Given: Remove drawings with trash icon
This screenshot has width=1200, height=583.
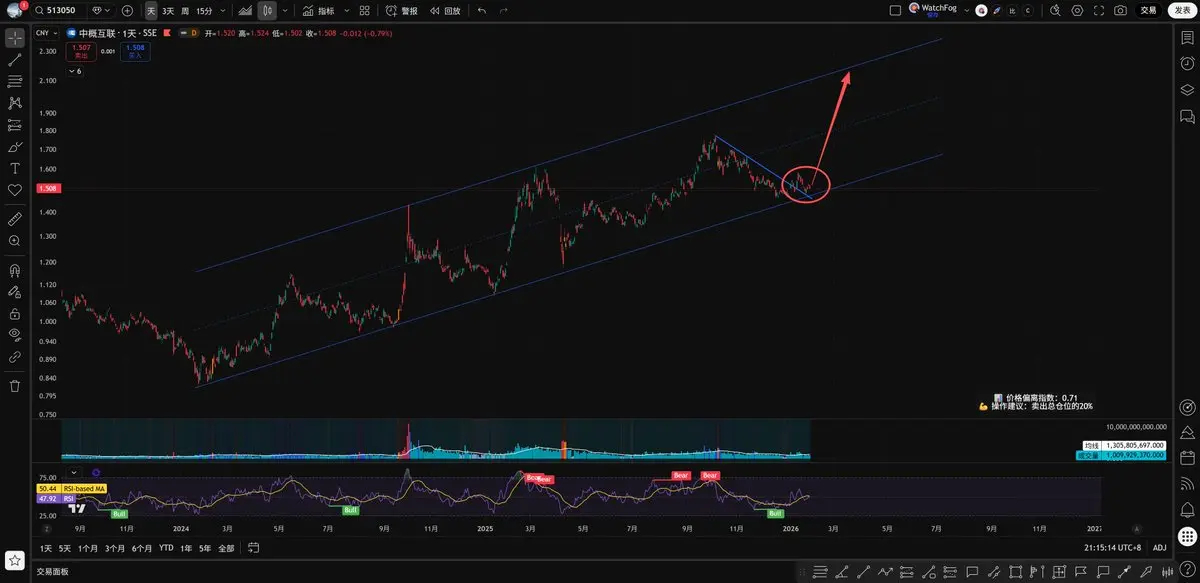Looking at the screenshot, I should coord(15,385).
